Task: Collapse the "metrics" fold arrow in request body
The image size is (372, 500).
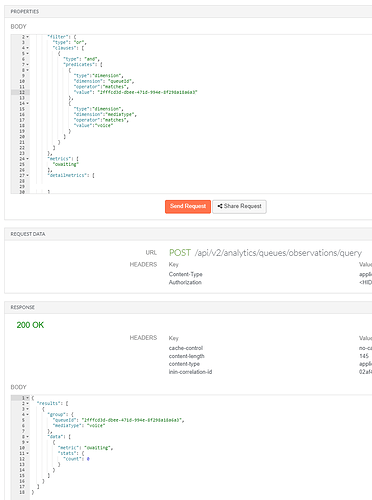Action: (x=28, y=159)
